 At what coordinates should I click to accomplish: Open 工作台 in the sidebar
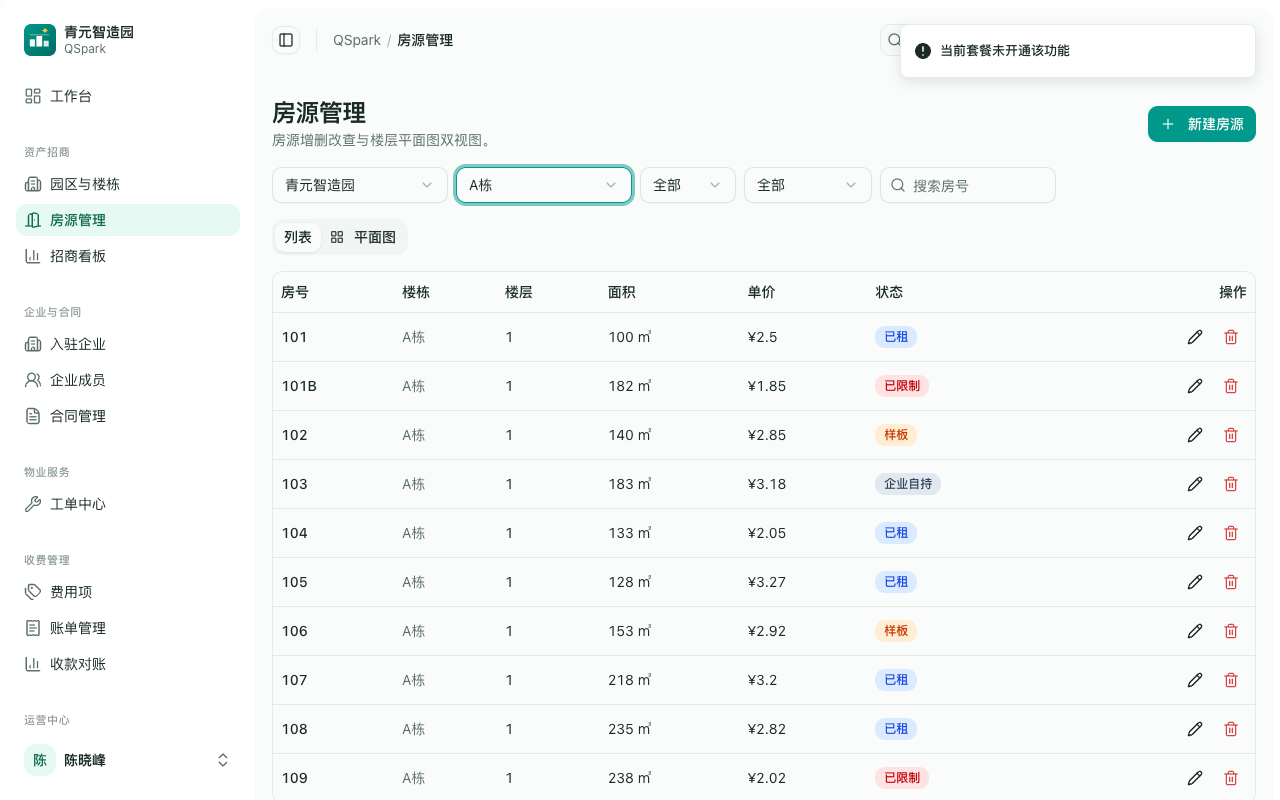click(128, 96)
